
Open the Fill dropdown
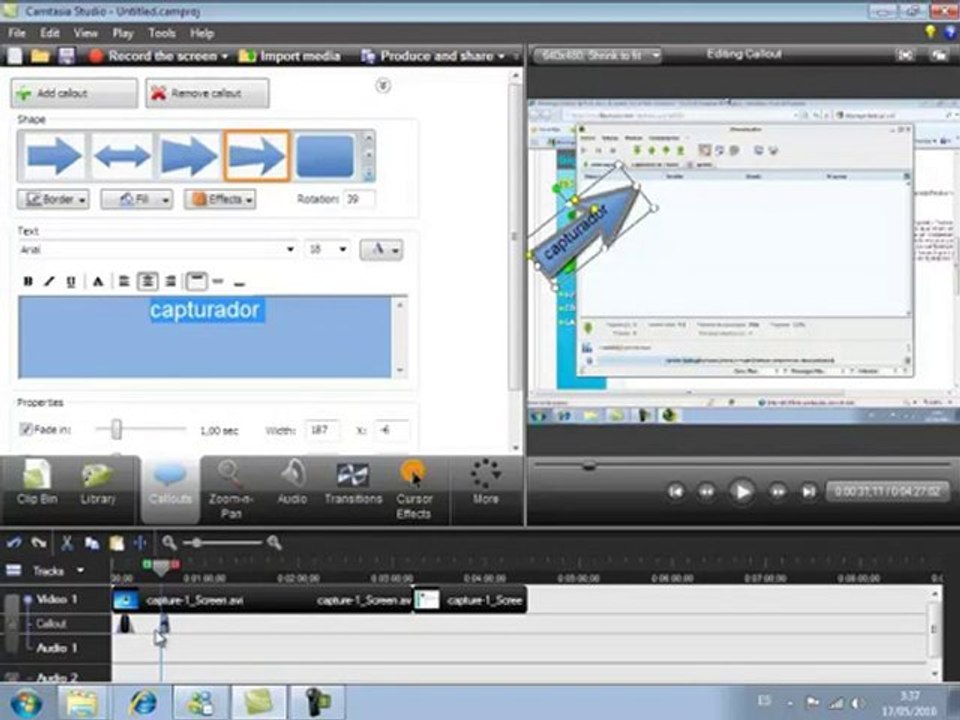[137, 200]
